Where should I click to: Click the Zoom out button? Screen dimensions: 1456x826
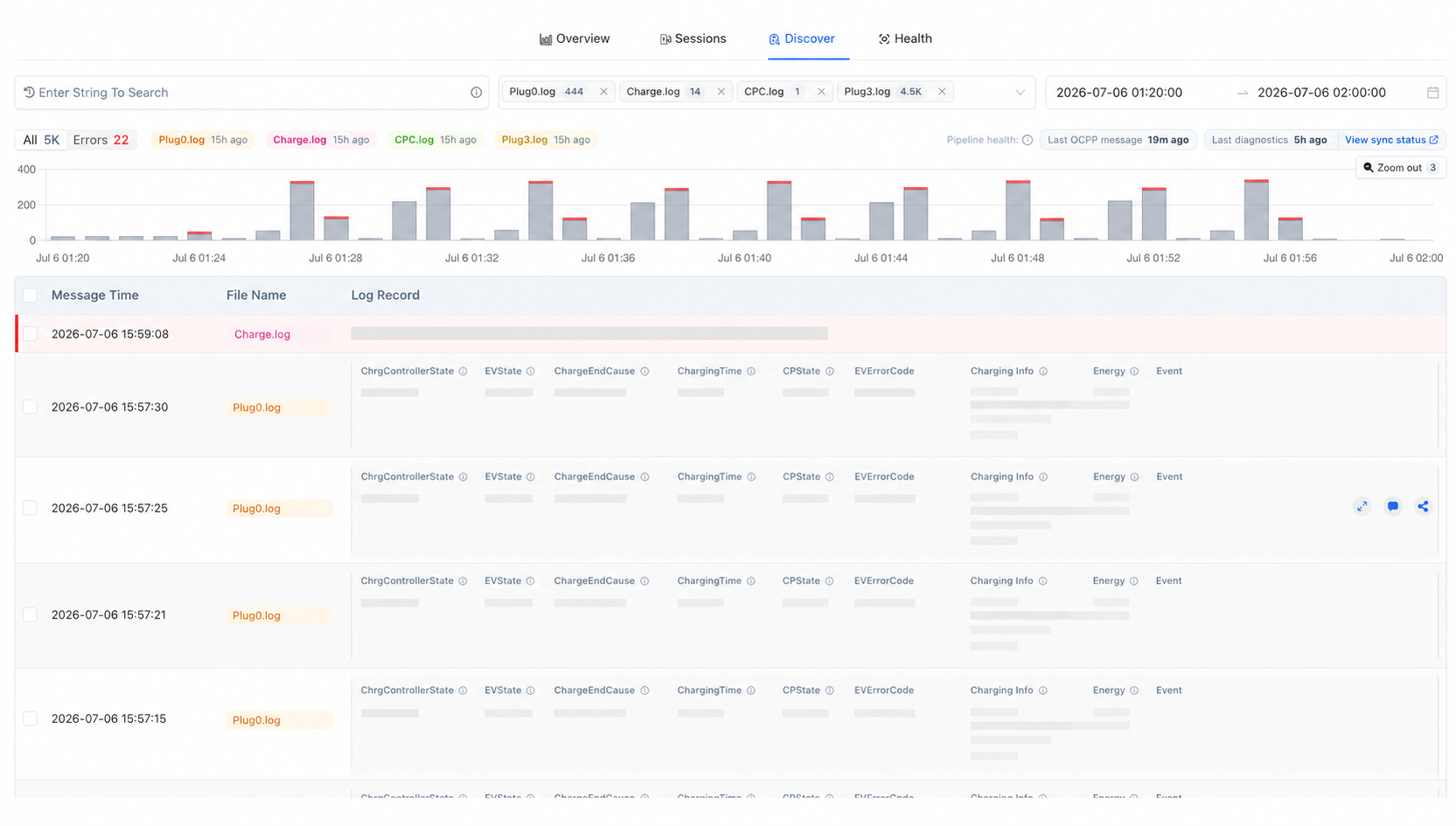(x=1400, y=168)
